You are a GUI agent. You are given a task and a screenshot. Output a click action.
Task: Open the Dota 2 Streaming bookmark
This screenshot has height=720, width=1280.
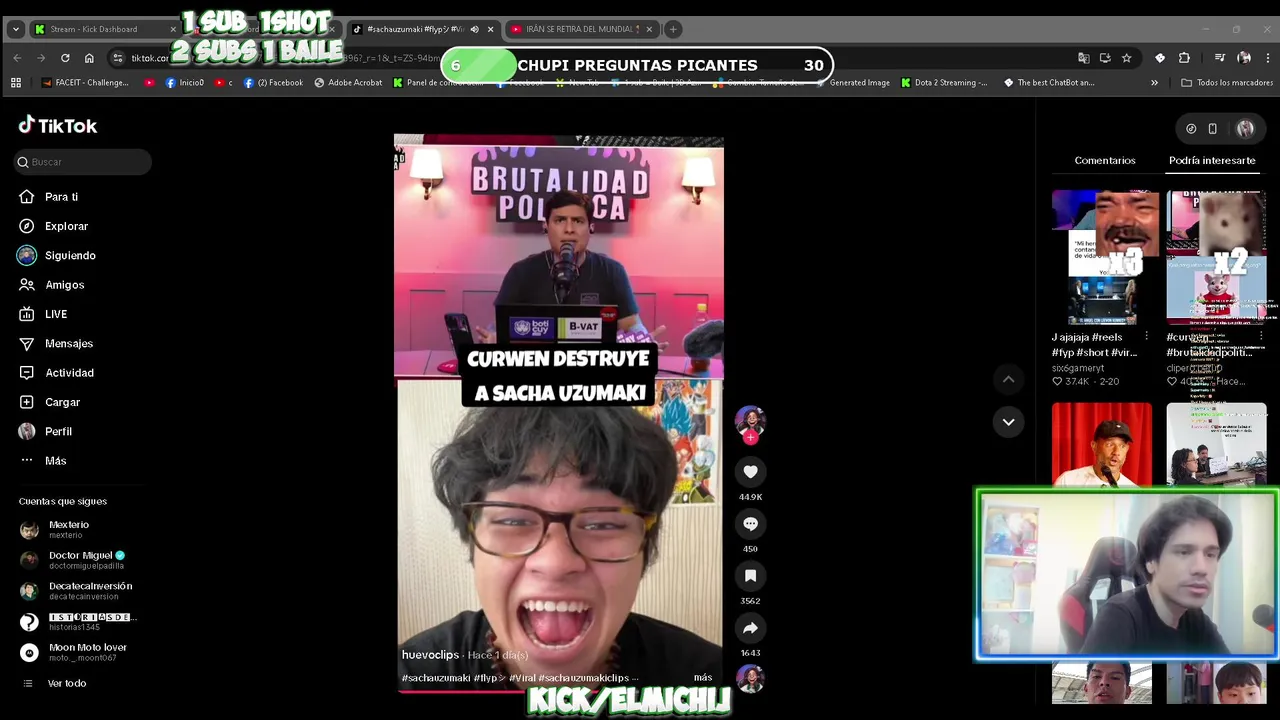(944, 83)
